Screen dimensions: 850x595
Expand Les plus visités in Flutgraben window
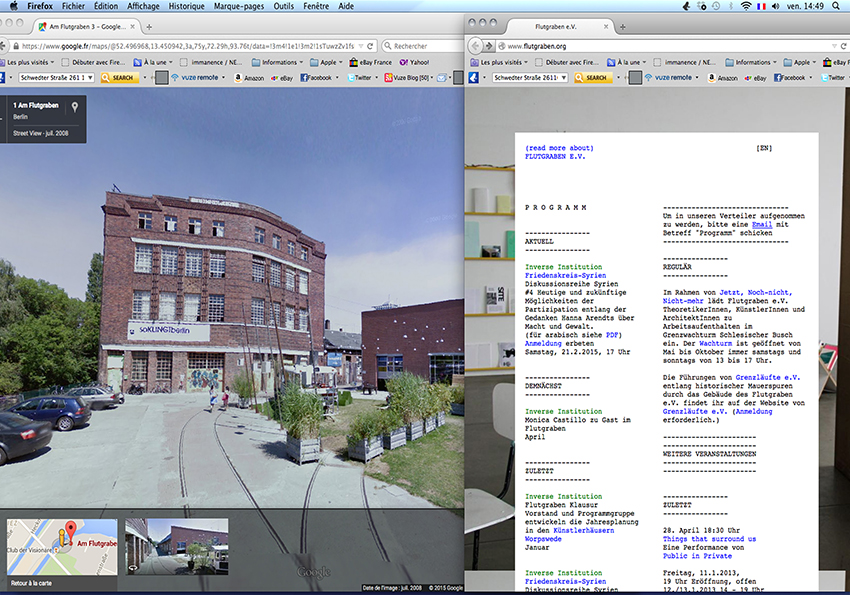499,62
